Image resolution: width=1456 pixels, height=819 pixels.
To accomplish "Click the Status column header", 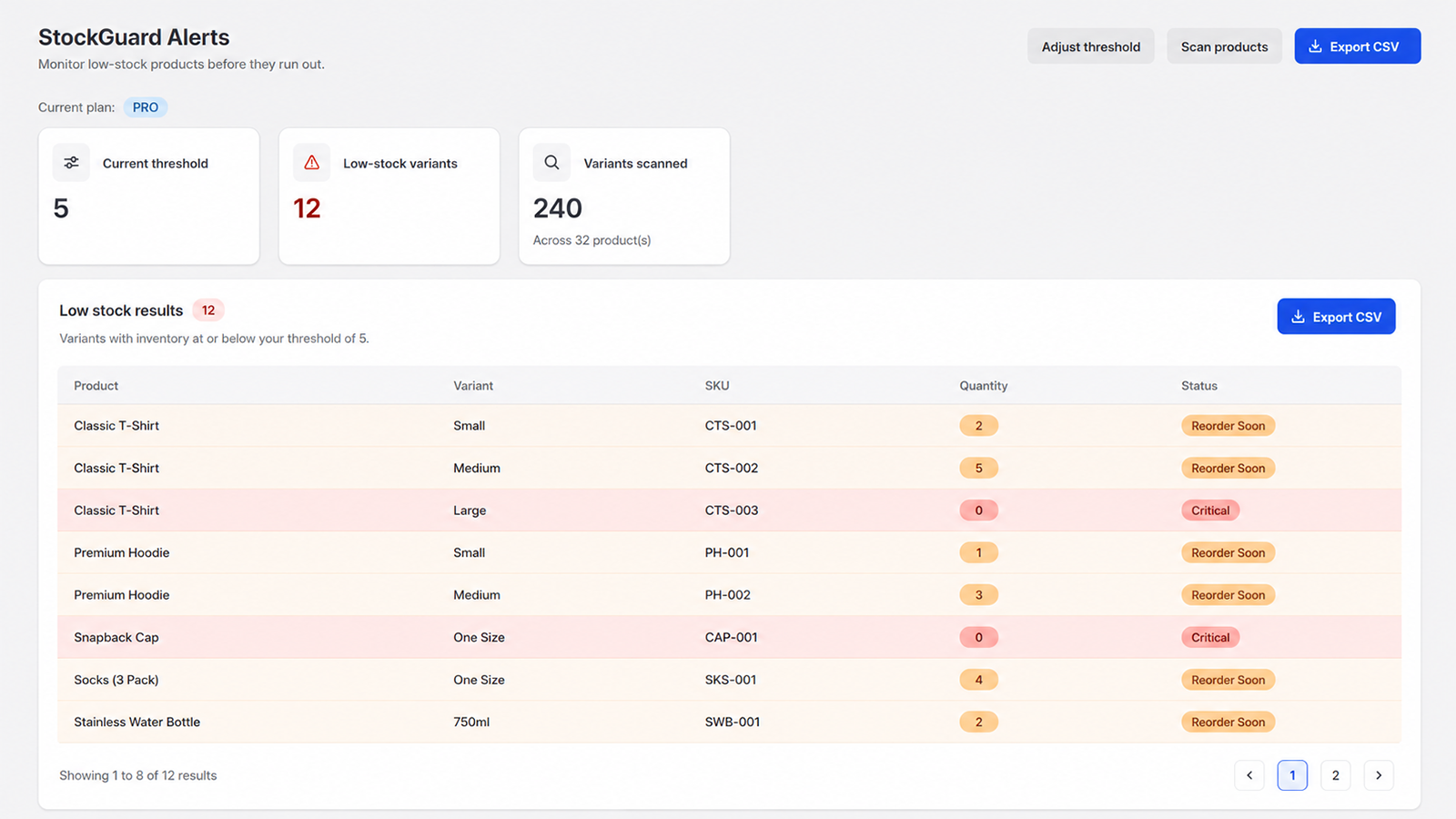I will pos(1199,386).
